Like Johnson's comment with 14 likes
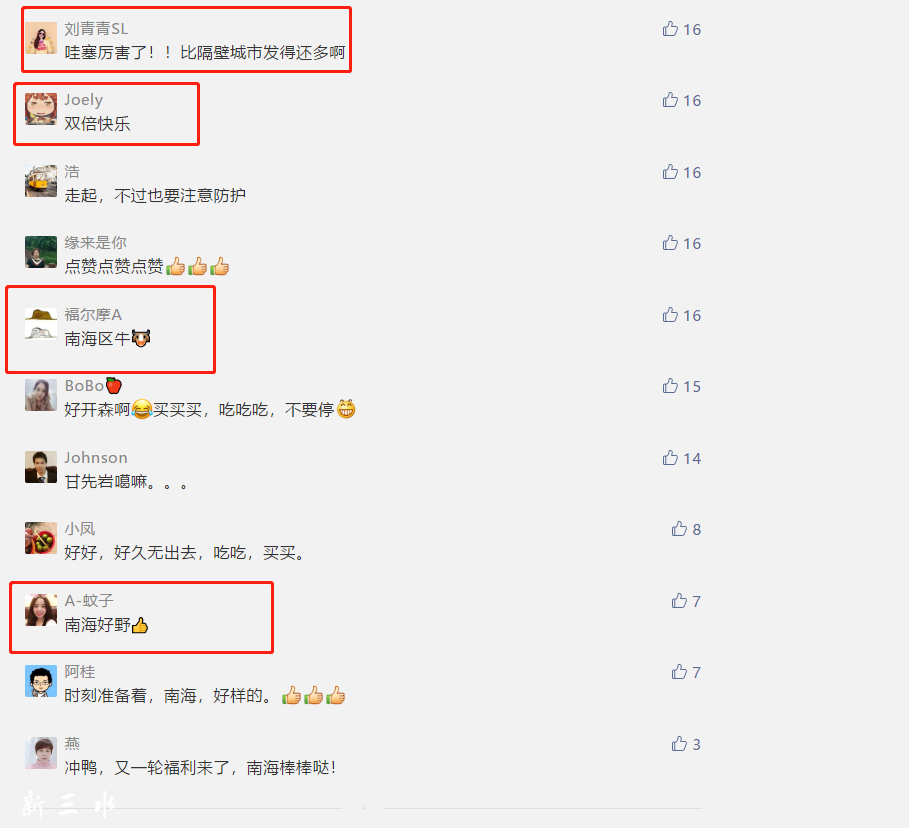This screenshot has height=828, width=909. point(670,457)
